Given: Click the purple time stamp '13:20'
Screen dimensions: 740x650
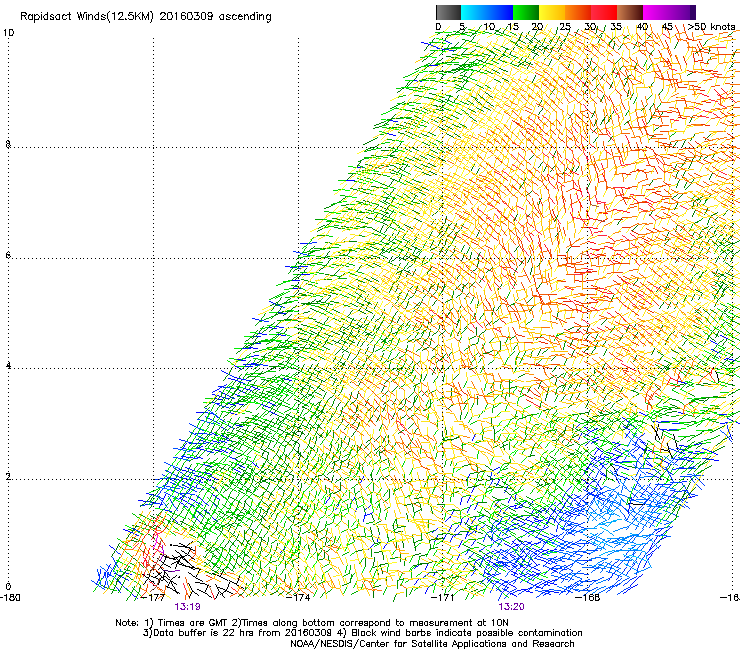Looking at the screenshot, I should pyautogui.click(x=512, y=607).
